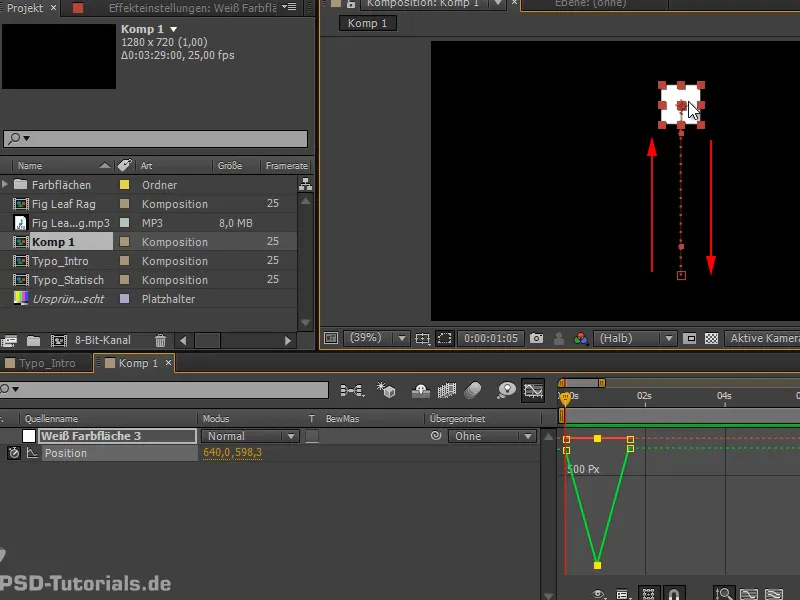Screen dimensions: 800x600
Task: Toggle the Position stopwatch
Action: point(13,453)
